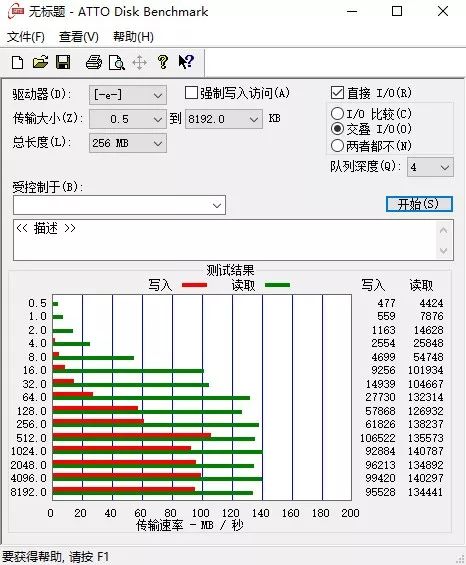
Task: Open the 文件(F) menu
Action: coord(26,37)
